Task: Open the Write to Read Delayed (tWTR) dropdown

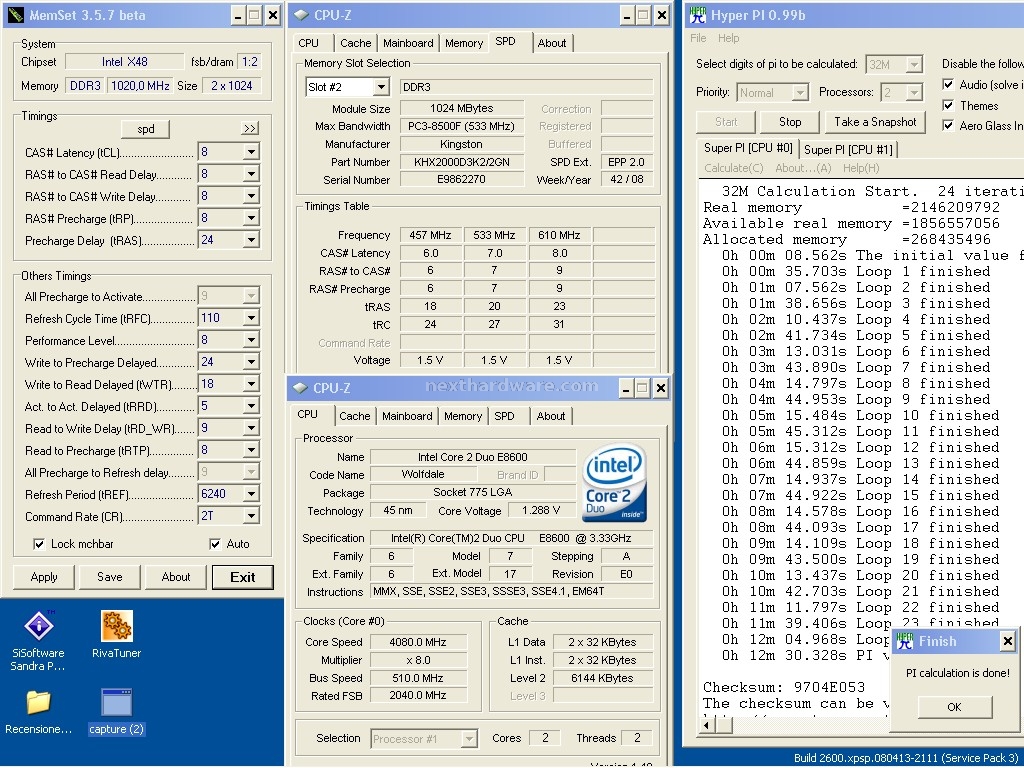Action: coord(251,384)
